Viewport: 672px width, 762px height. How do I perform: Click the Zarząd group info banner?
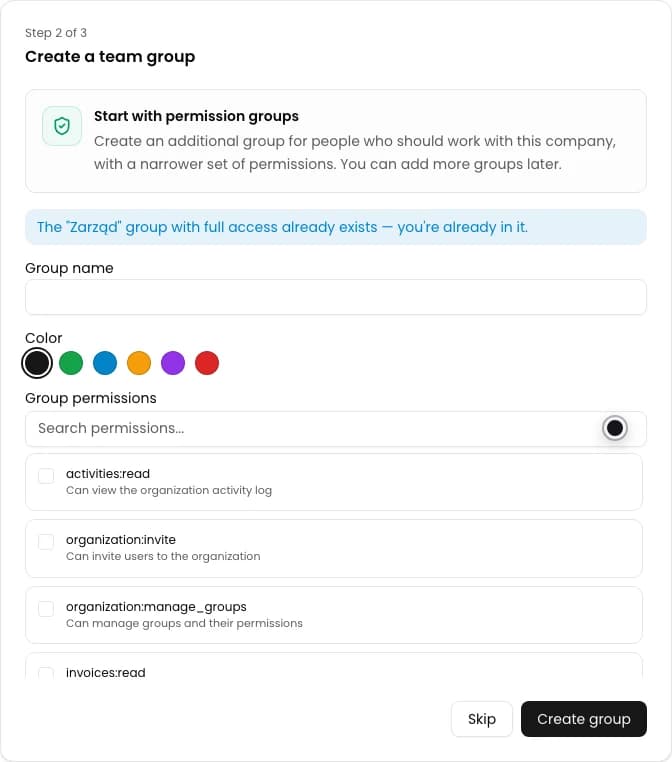[x=336, y=227]
